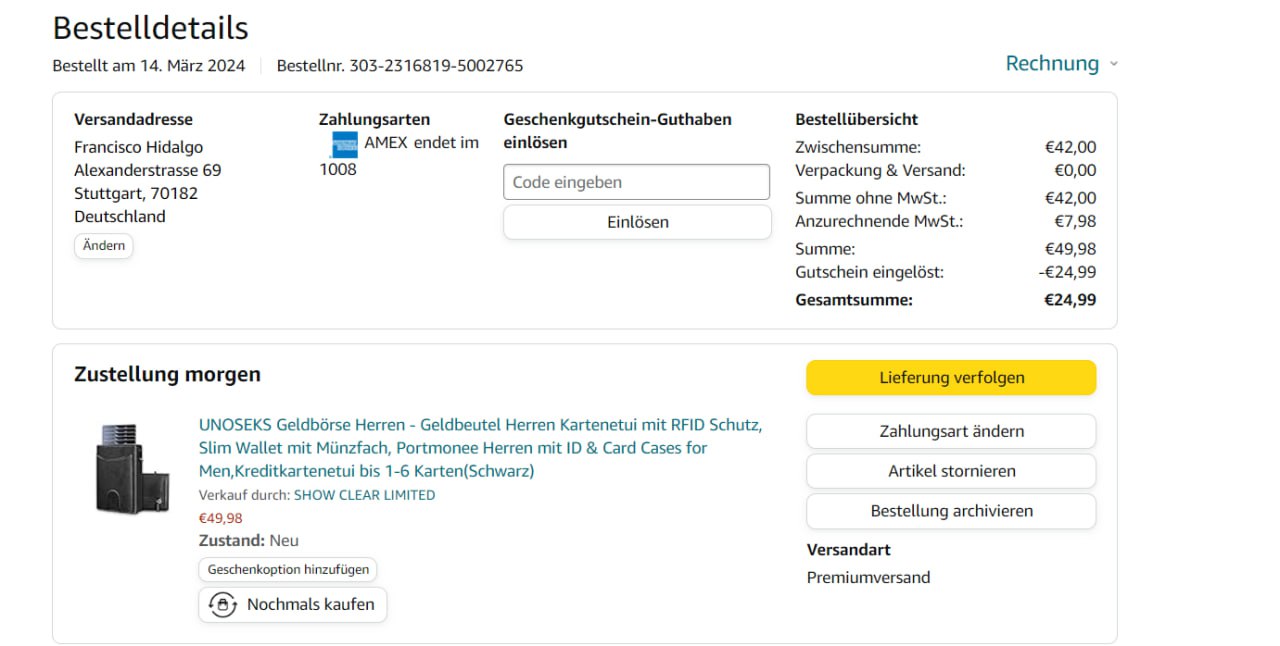This screenshot has height=646, width=1280.
Task: Click the Zahlungsart ändern button
Action: pos(951,431)
